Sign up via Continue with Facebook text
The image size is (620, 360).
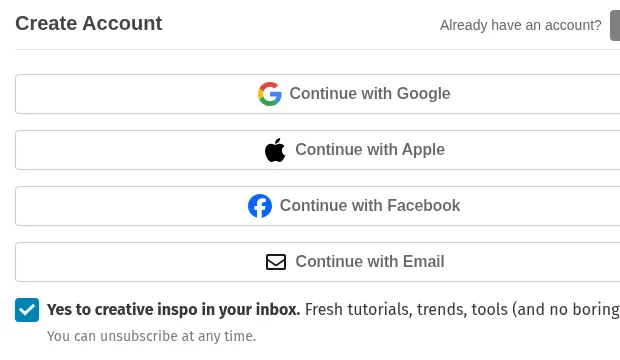[370, 205]
